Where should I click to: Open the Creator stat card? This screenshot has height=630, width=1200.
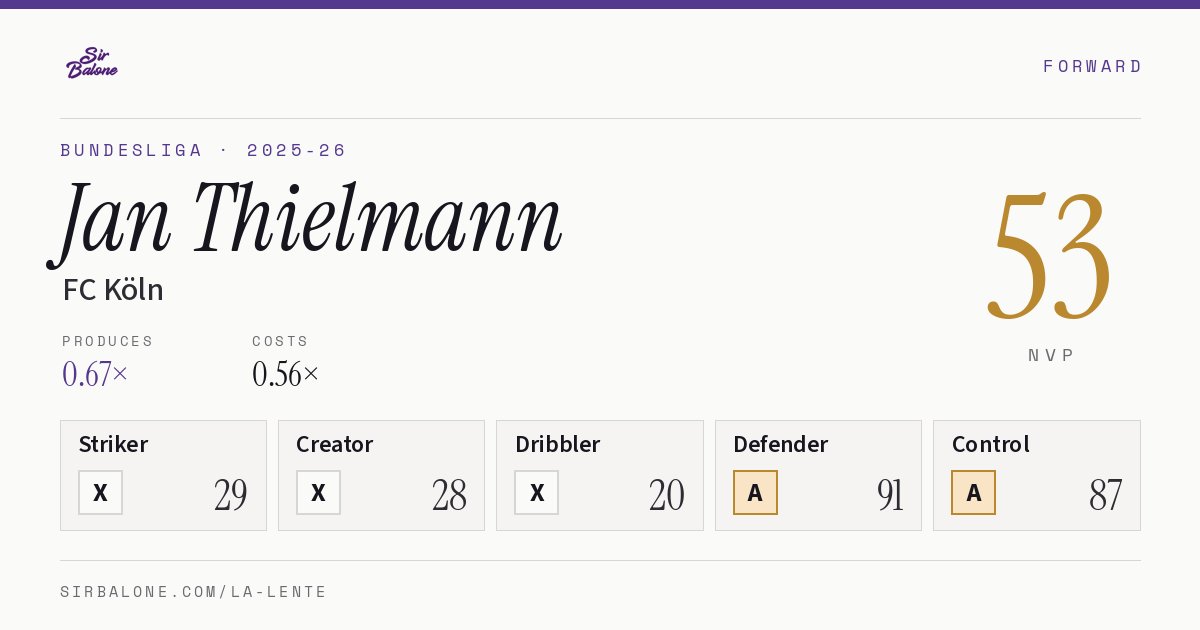tap(381, 475)
